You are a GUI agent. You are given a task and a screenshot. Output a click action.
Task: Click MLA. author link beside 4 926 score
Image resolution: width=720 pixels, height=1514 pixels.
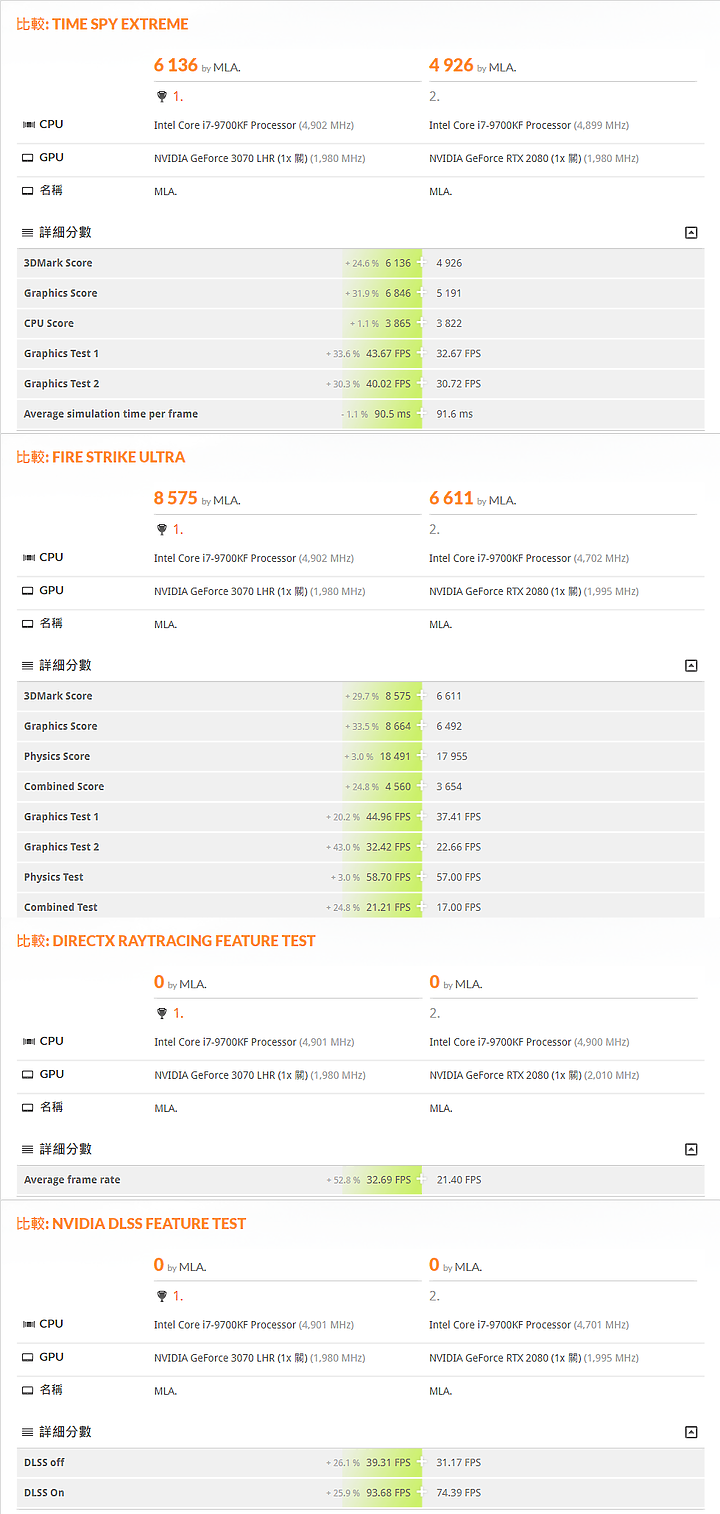tap(502, 68)
